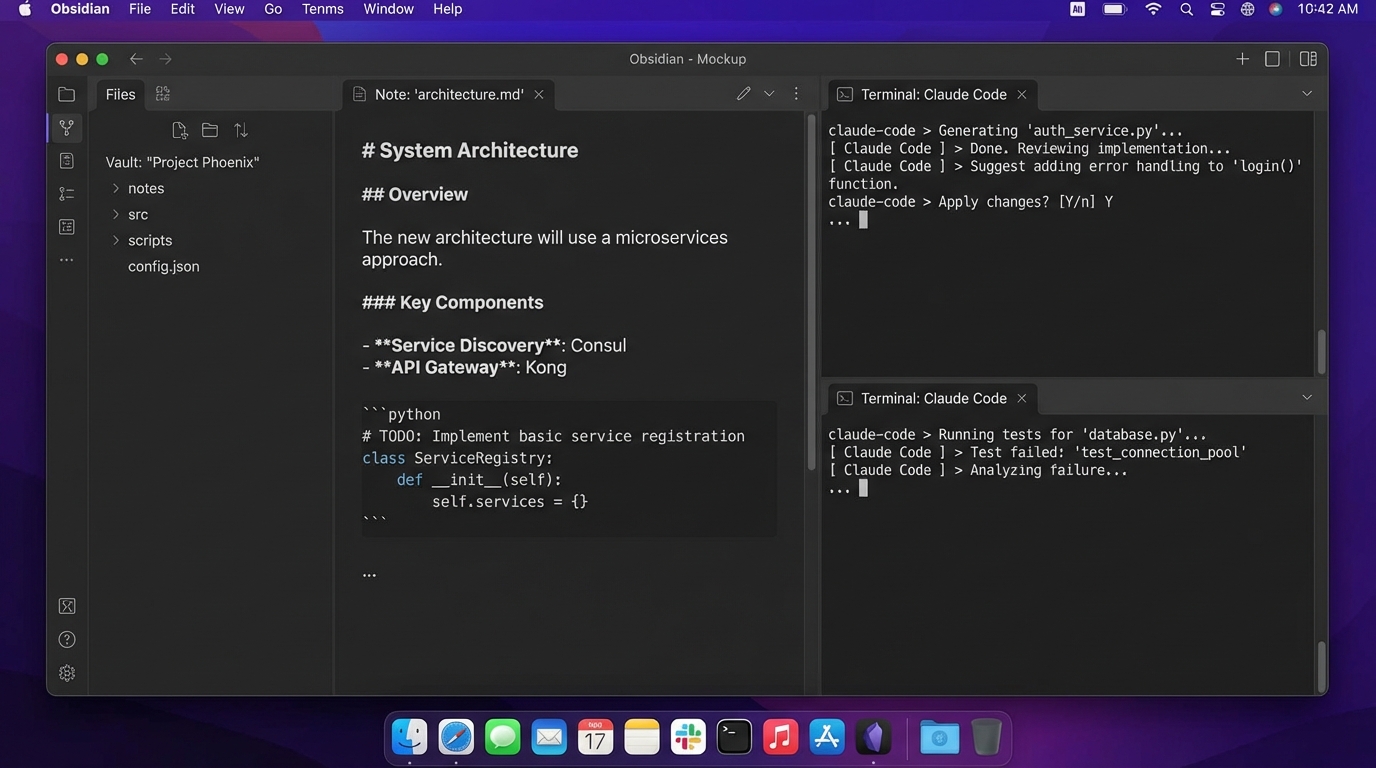1376x768 pixels.
Task: Expand the scripts folder
Action: (116, 240)
